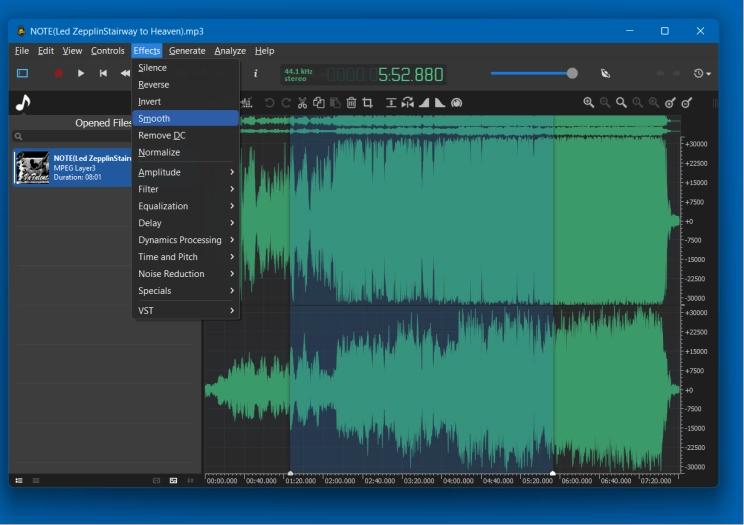Viewport: 744px width, 525px height.
Task: Click the file info icon
Action: (255, 73)
